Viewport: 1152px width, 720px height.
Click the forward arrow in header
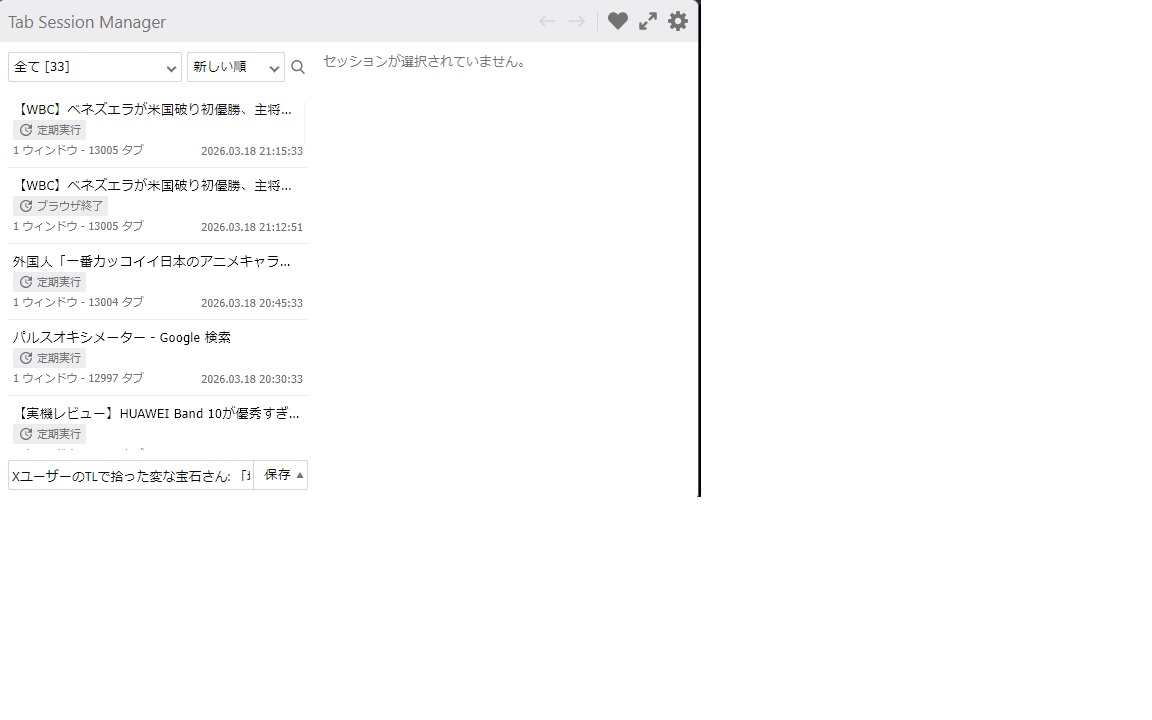[x=577, y=21]
